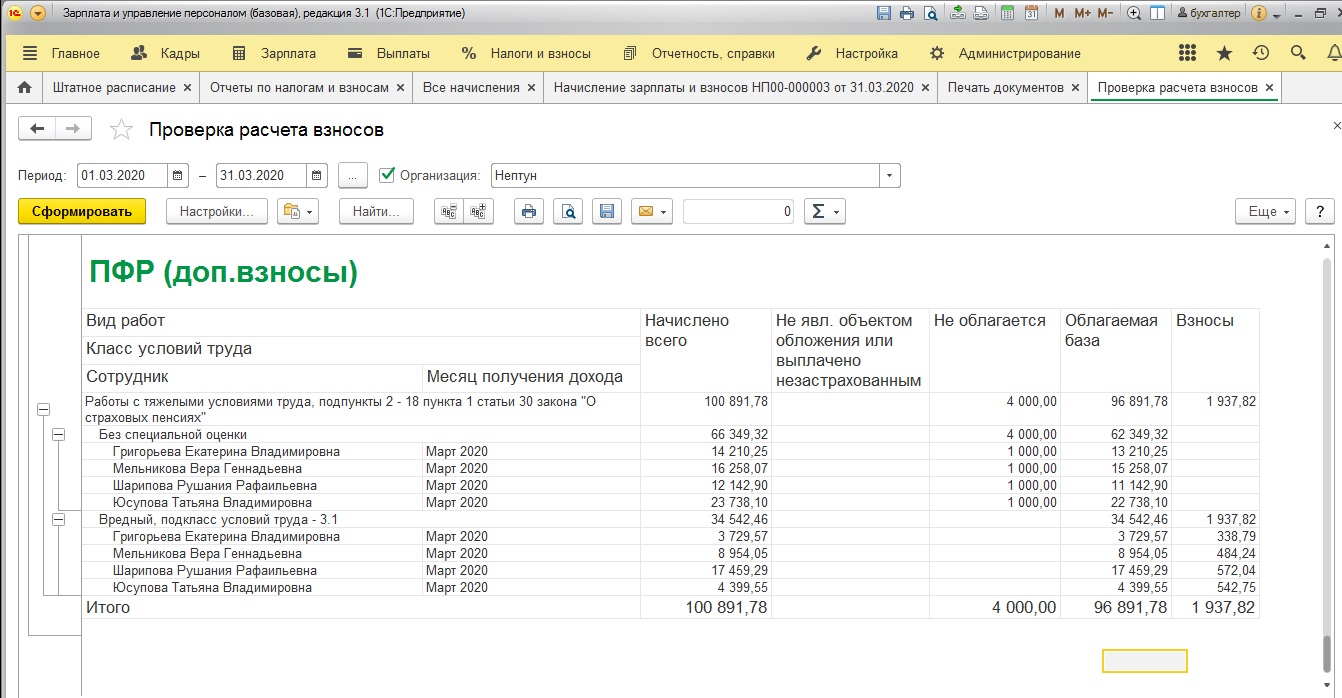Collapse the Работы с тяжелыми условиями труда group

[43, 409]
